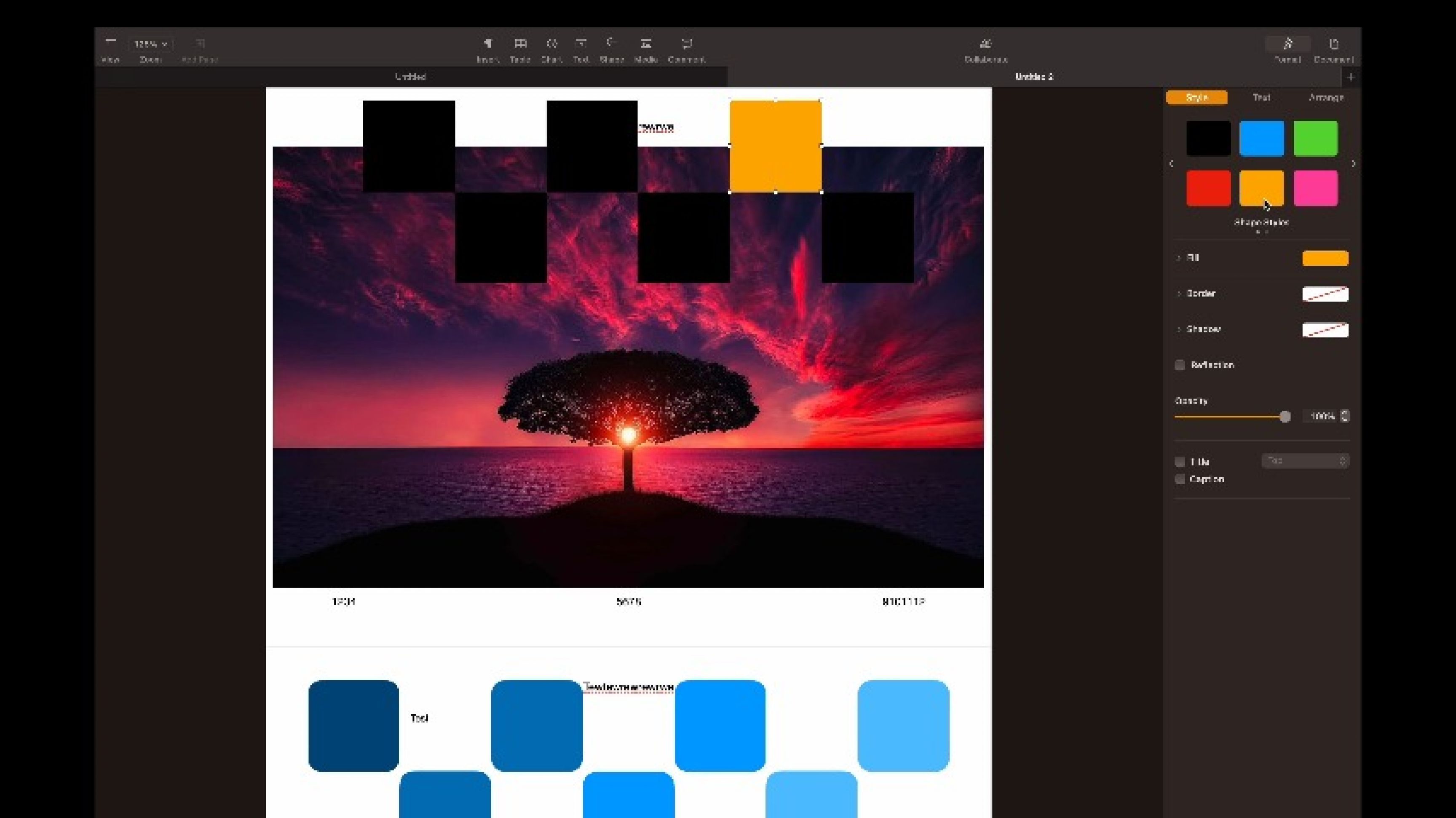Viewport: 1456px width, 818px height.
Task: Apply the black shape style
Action: 1208,138
